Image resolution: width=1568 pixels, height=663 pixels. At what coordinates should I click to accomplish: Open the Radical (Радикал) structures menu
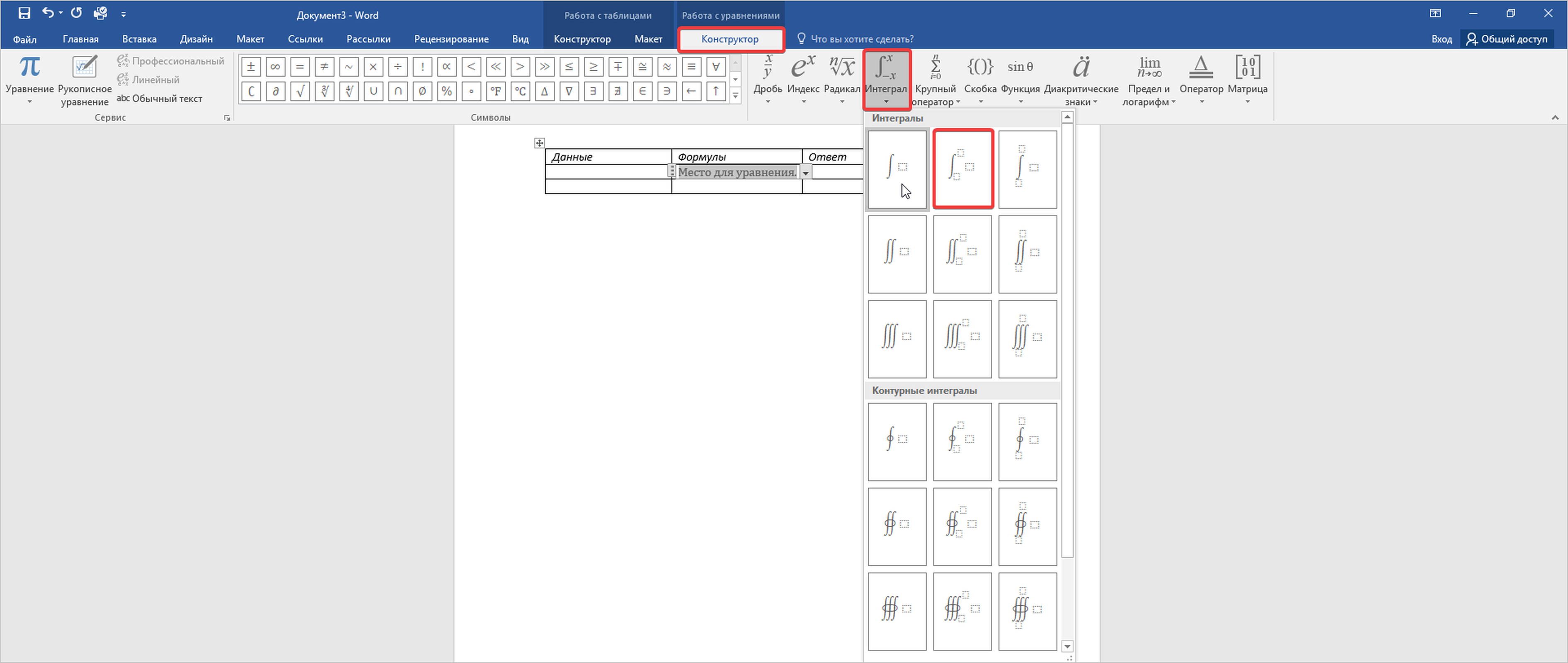point(841,79)
